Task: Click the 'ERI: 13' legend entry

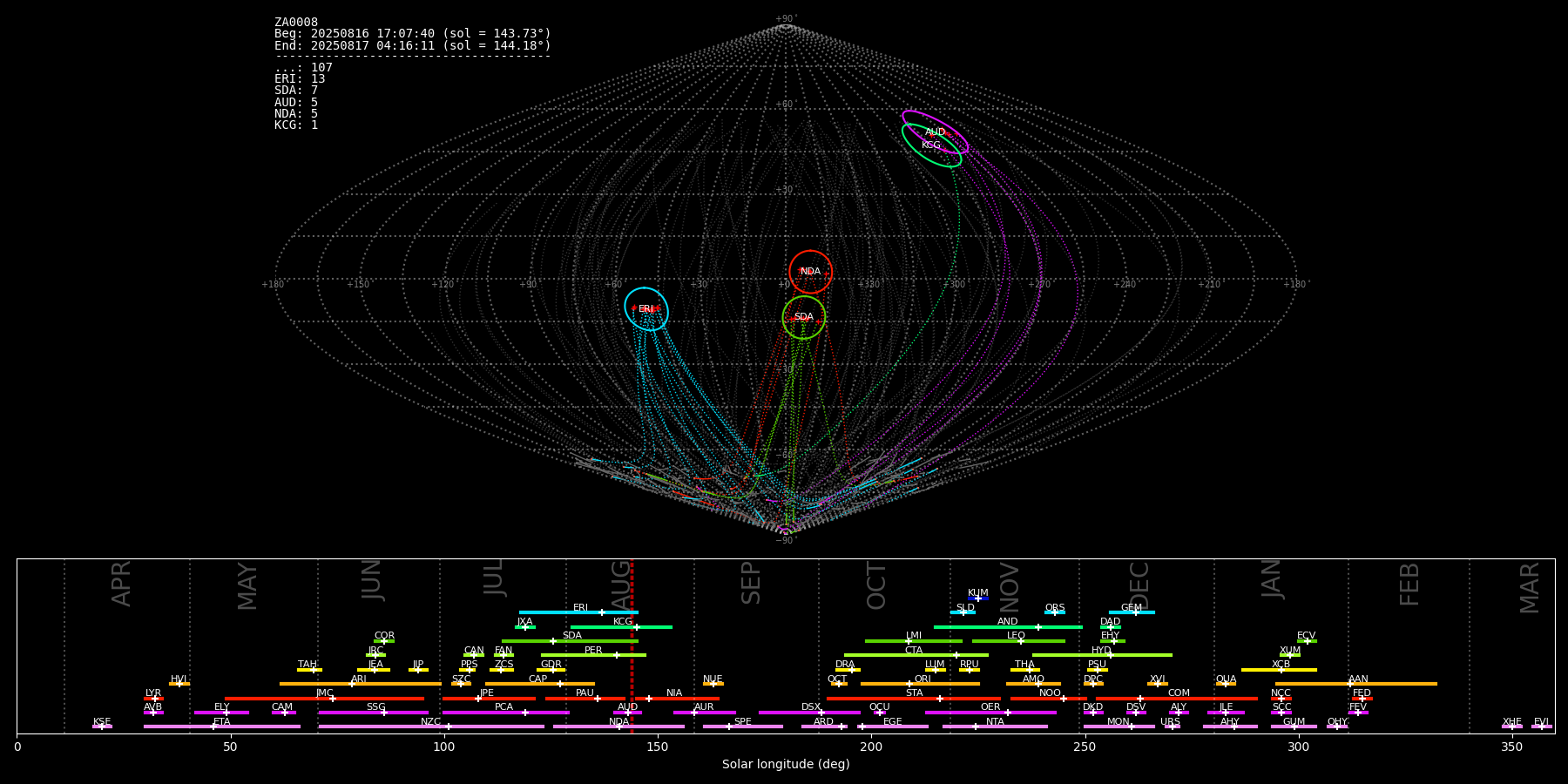Action: click(x=300, y=79)
